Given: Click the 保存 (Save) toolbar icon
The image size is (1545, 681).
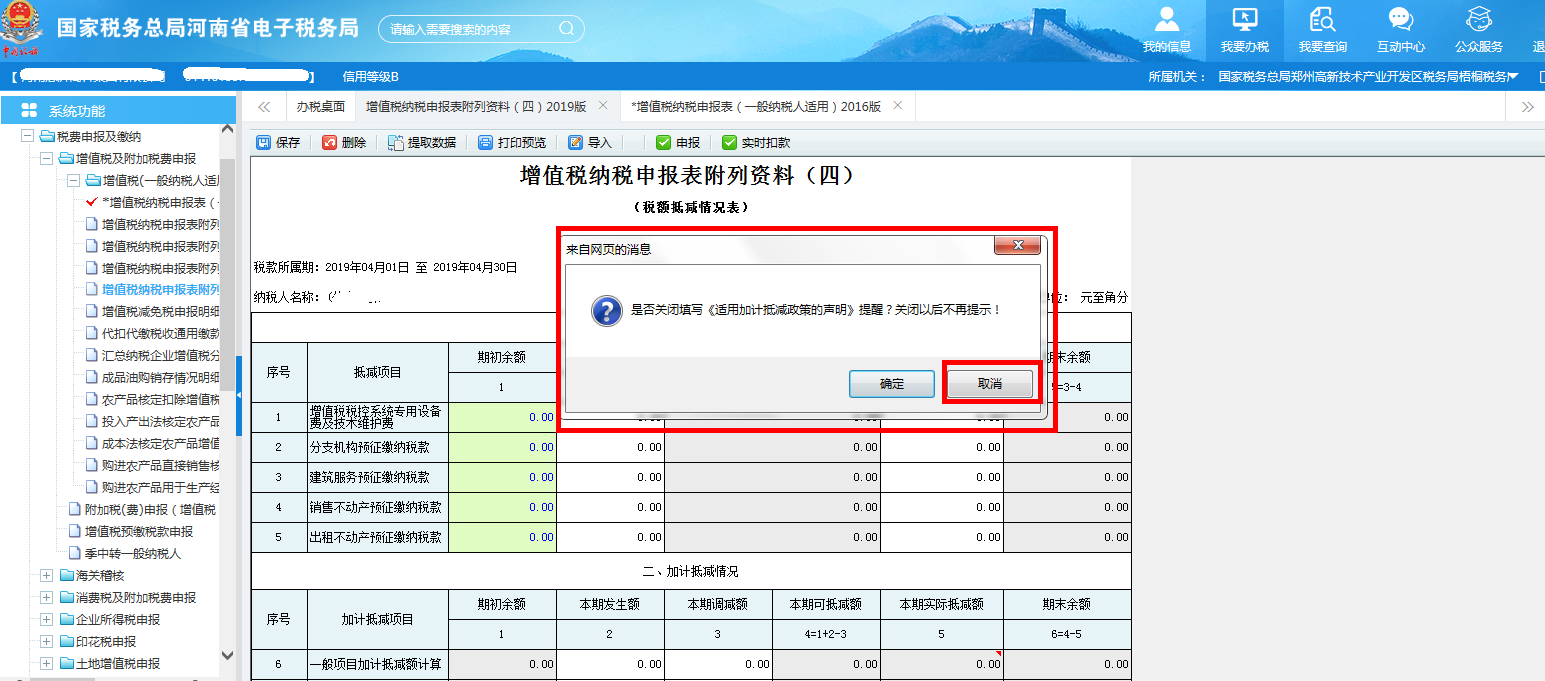Looking at the screenshot, I should tap(264, 143).
